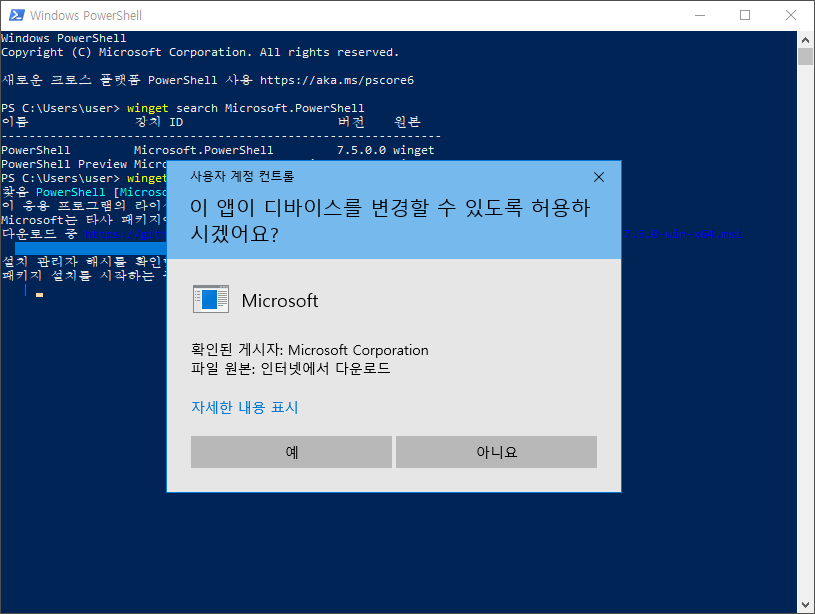Close the User Account Control dialog
Image resolution: width=815 pixels, height=614 pixels.
[x=599, y=177]
